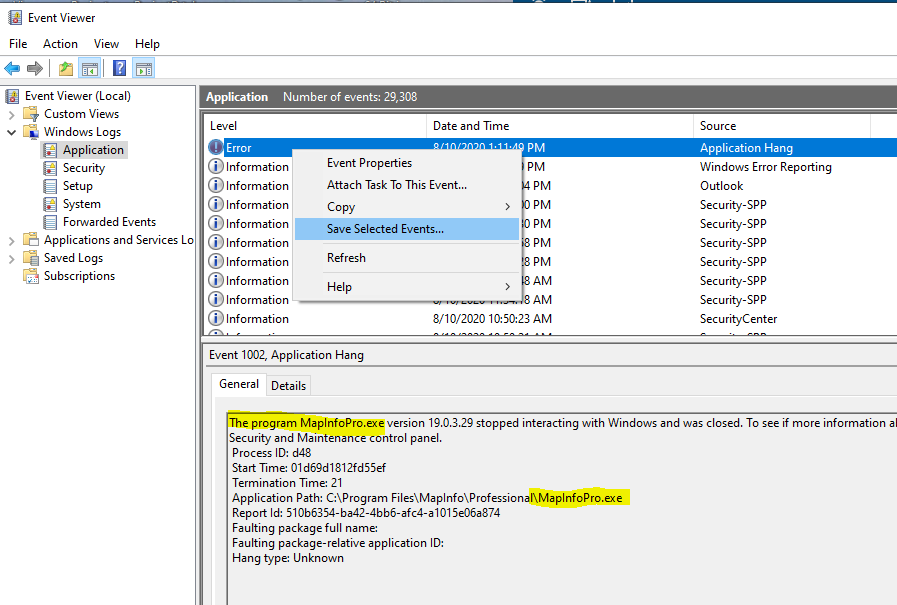This screenshot has height=605, width=897.
Task: Expand the Custom Views tree node
Action: (11, 114)
